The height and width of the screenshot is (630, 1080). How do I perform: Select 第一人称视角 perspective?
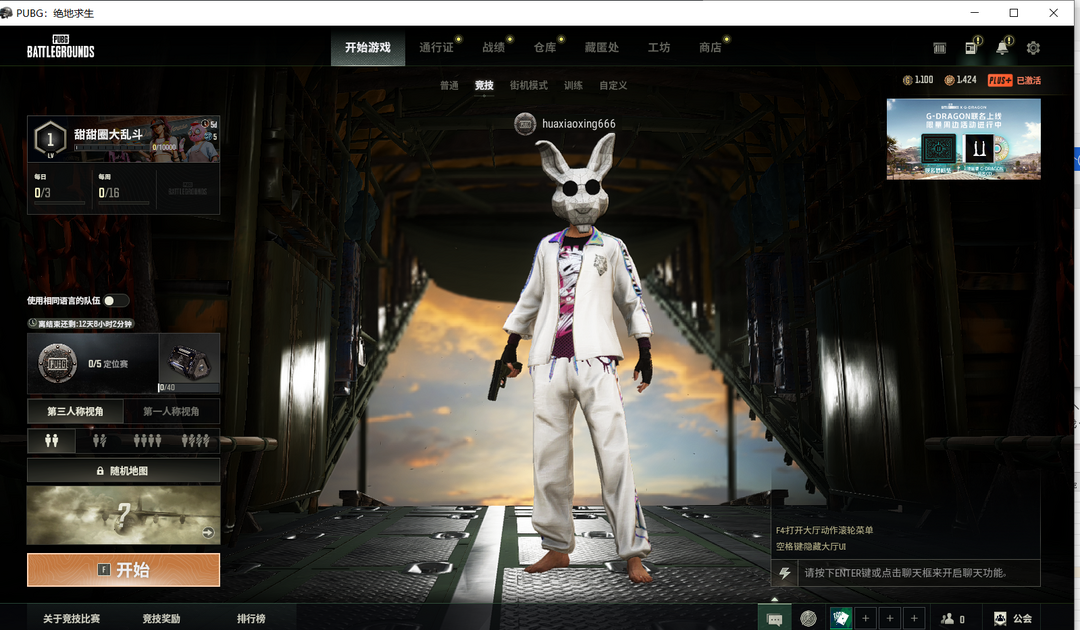click(x=171, y=411)
